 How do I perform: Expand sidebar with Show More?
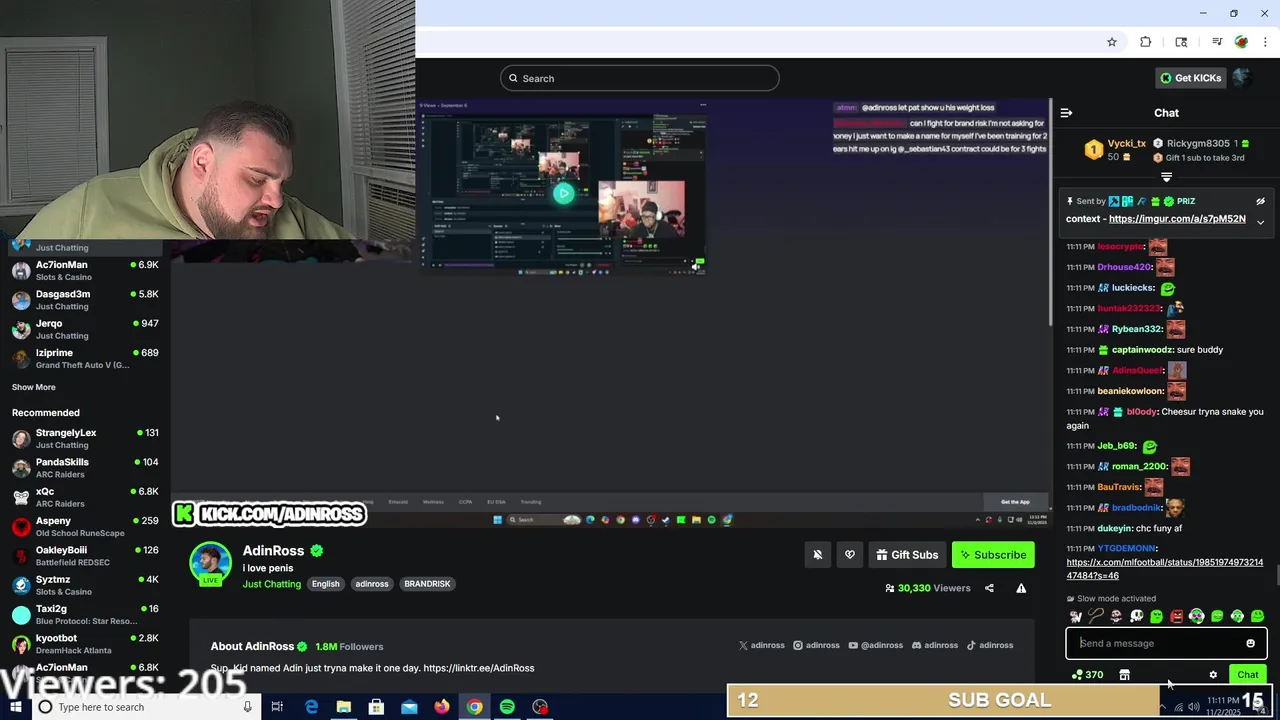[x=34, y=387]
